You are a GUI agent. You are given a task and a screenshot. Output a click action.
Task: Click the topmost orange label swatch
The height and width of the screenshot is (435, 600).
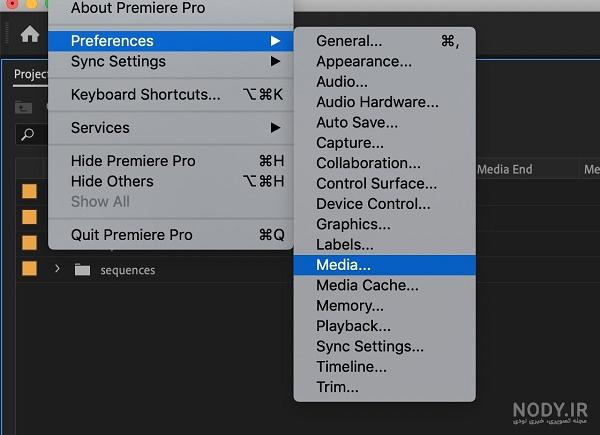(x=29, y=191)
